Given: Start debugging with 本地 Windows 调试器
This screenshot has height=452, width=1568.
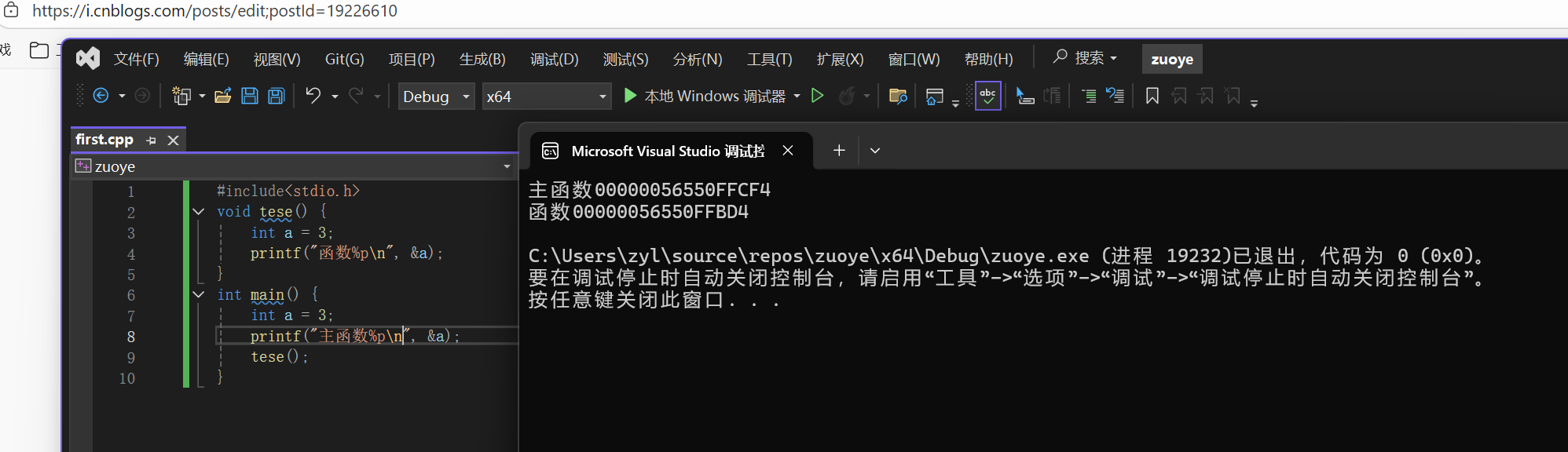Looking at the screenshot, I should tap(705, 96).
